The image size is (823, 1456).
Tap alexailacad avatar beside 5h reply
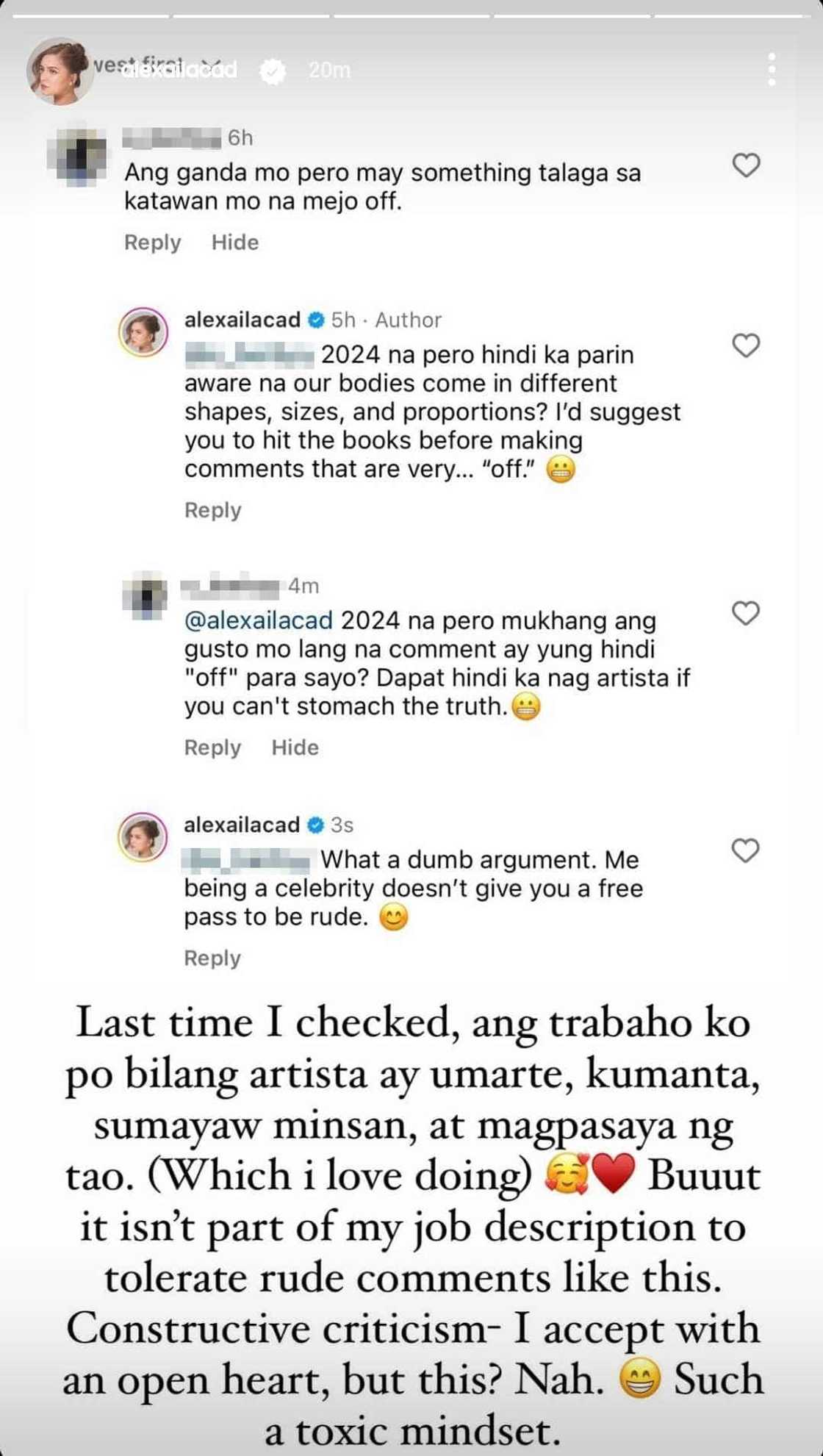[x=143, y=331]
